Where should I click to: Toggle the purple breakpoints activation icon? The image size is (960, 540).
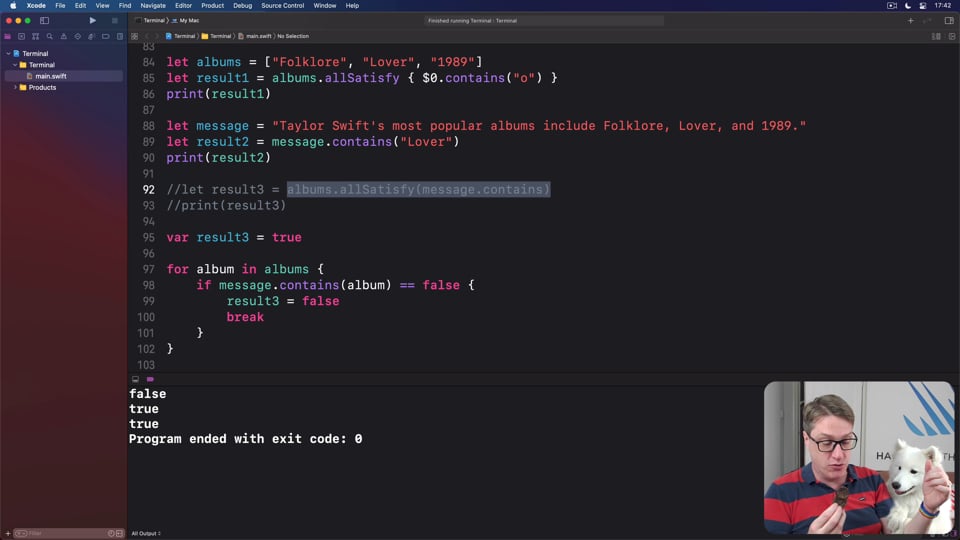click(x=150, y=379)
